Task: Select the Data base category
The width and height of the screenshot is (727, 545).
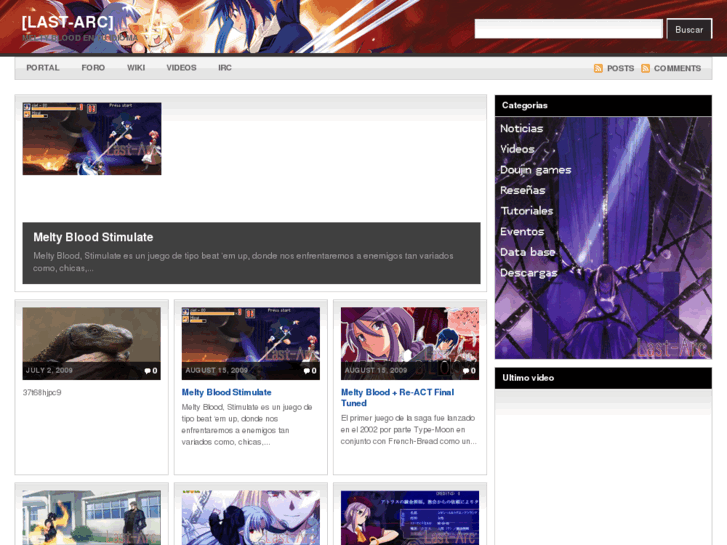Action: coord(528,252)
